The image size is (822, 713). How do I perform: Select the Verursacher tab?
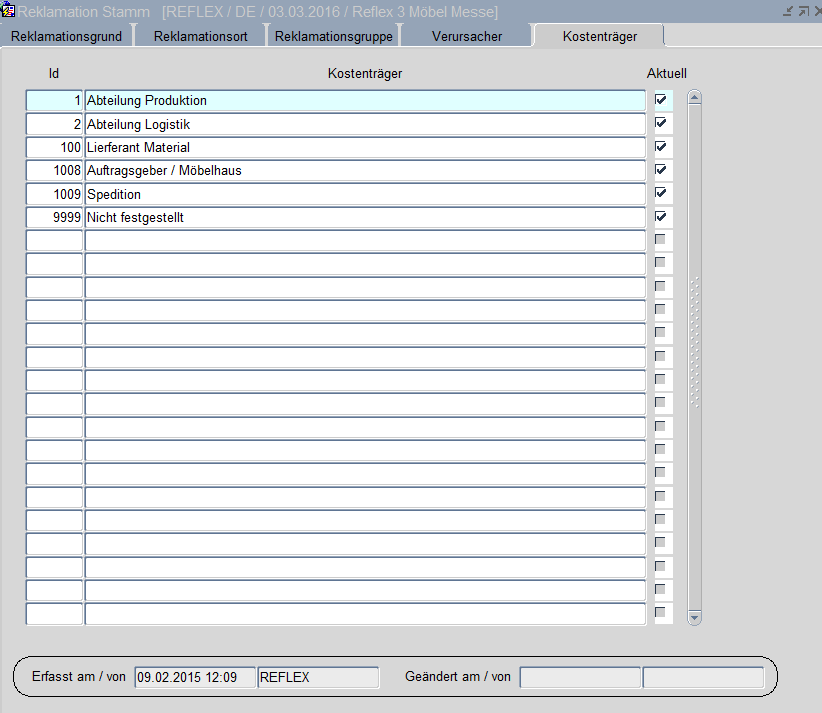(x=466, y=36)
